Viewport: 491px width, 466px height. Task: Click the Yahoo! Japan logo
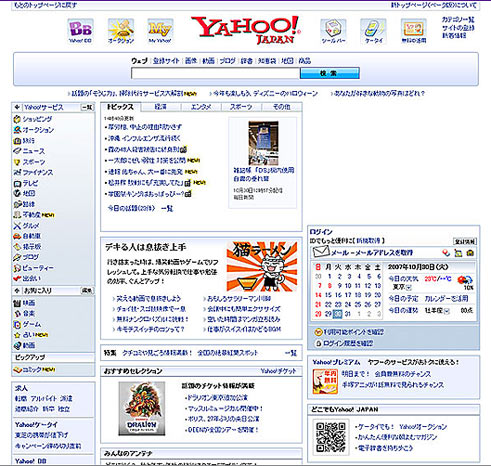pyautogui.click(x=246, y=30)
